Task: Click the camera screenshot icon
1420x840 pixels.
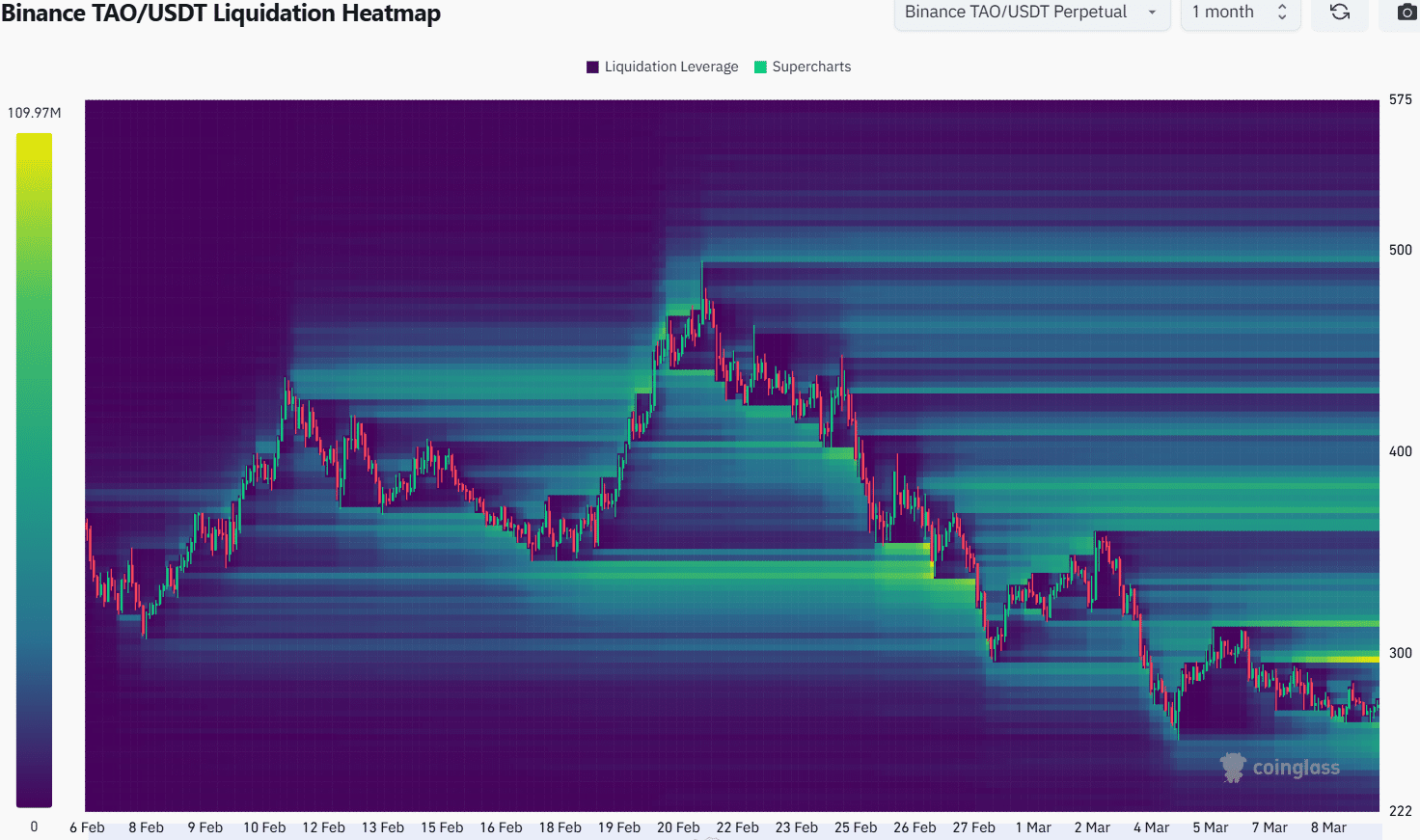Action: (1406, 13)
